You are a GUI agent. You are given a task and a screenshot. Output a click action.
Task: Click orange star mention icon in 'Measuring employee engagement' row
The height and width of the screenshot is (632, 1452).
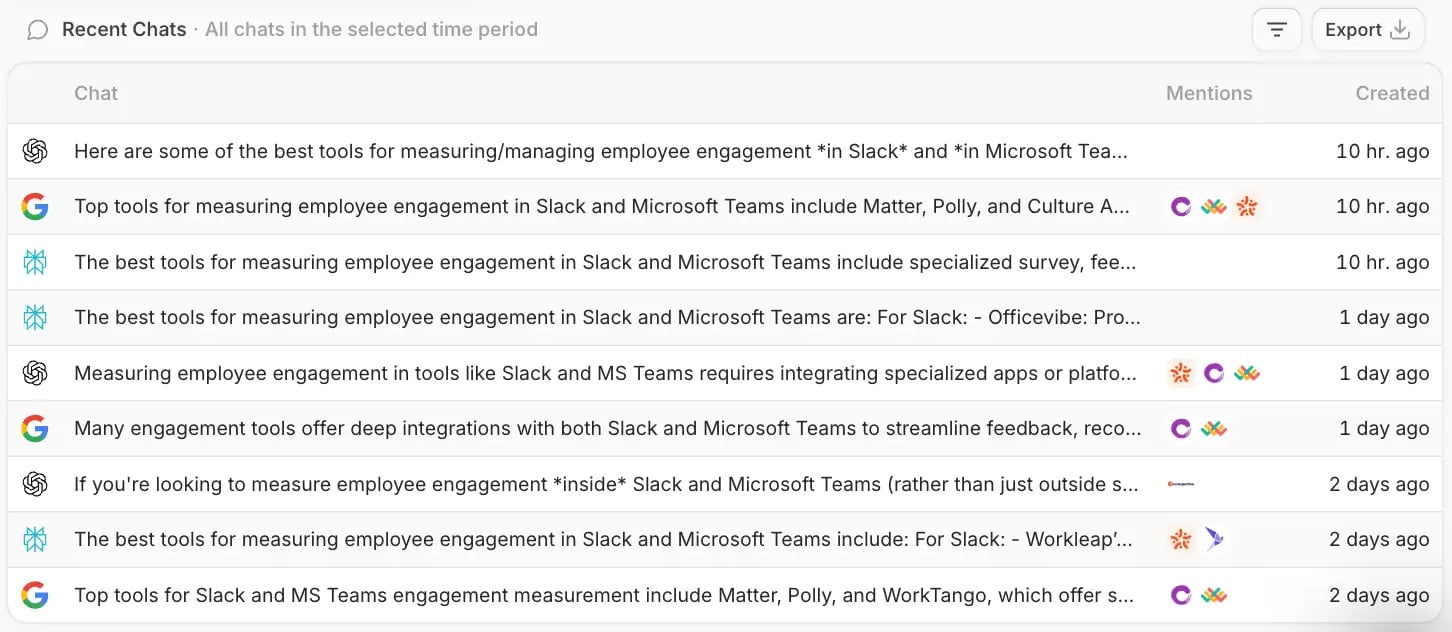pyautogui.click(x=1181, y=373)
